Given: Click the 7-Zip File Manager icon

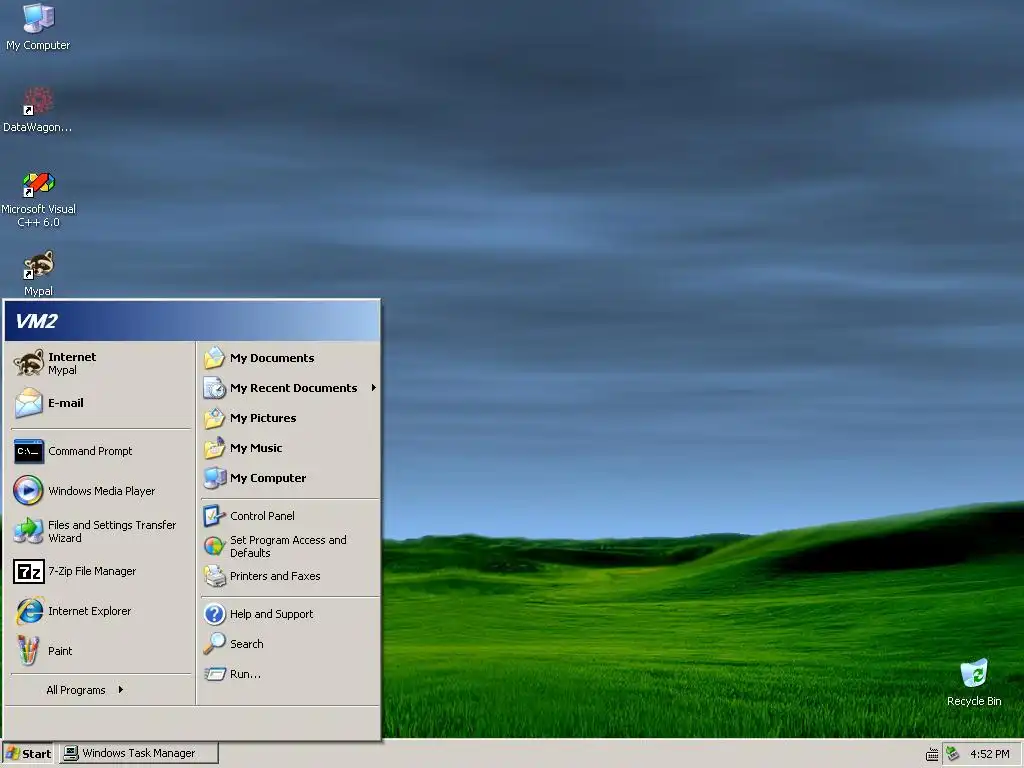Looking at the screenshot, I should click(29, 571).
